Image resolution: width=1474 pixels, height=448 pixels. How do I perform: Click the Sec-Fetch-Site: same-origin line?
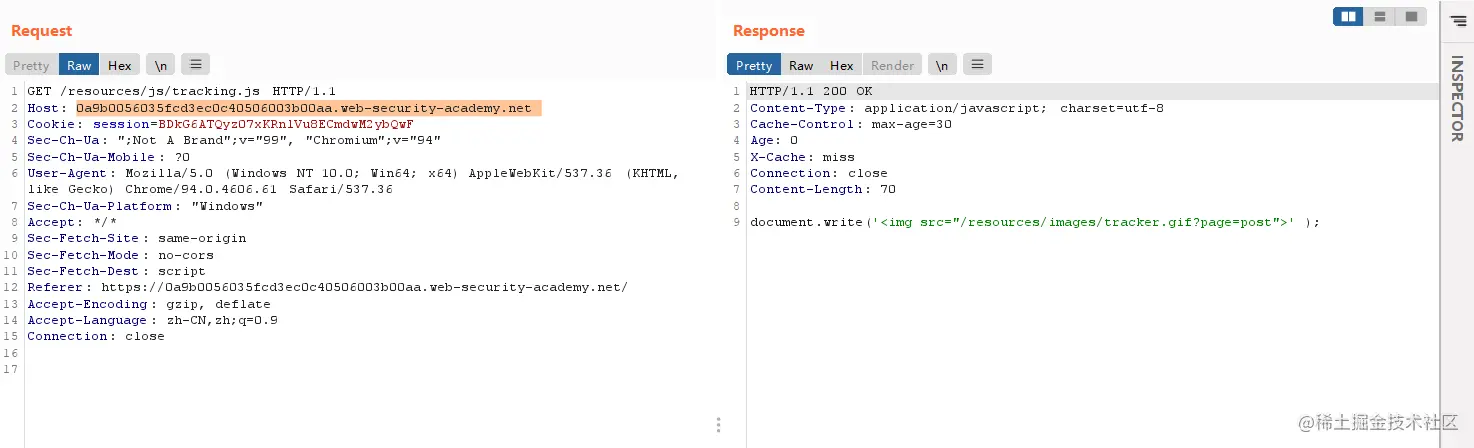click(x=136, y=238)
